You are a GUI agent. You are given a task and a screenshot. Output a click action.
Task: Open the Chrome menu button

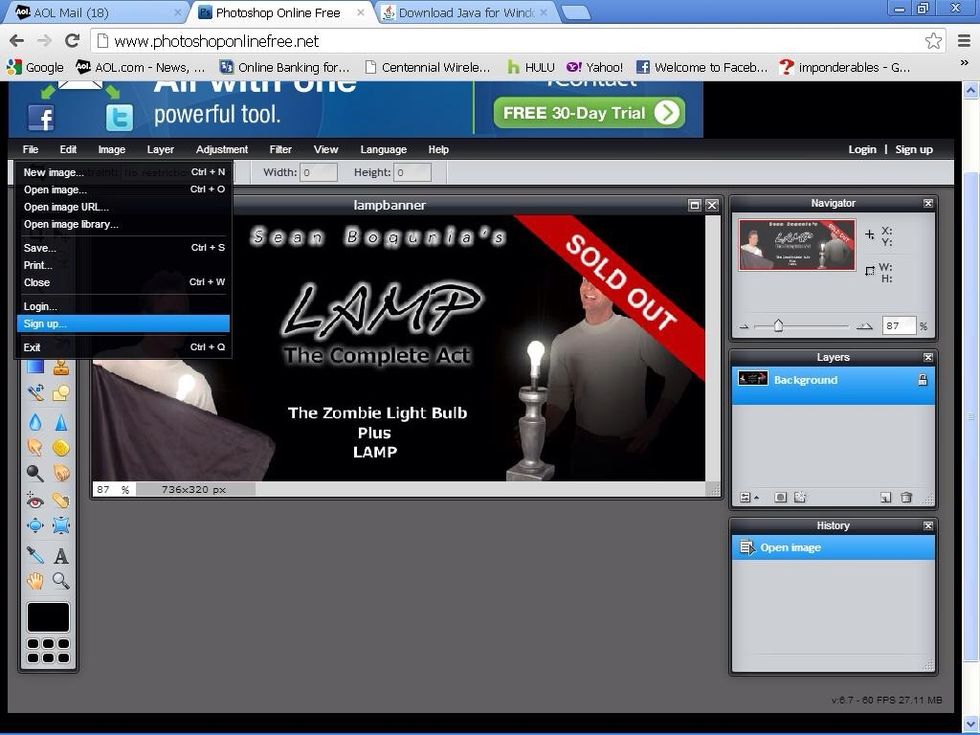click(x=964, y=41)
